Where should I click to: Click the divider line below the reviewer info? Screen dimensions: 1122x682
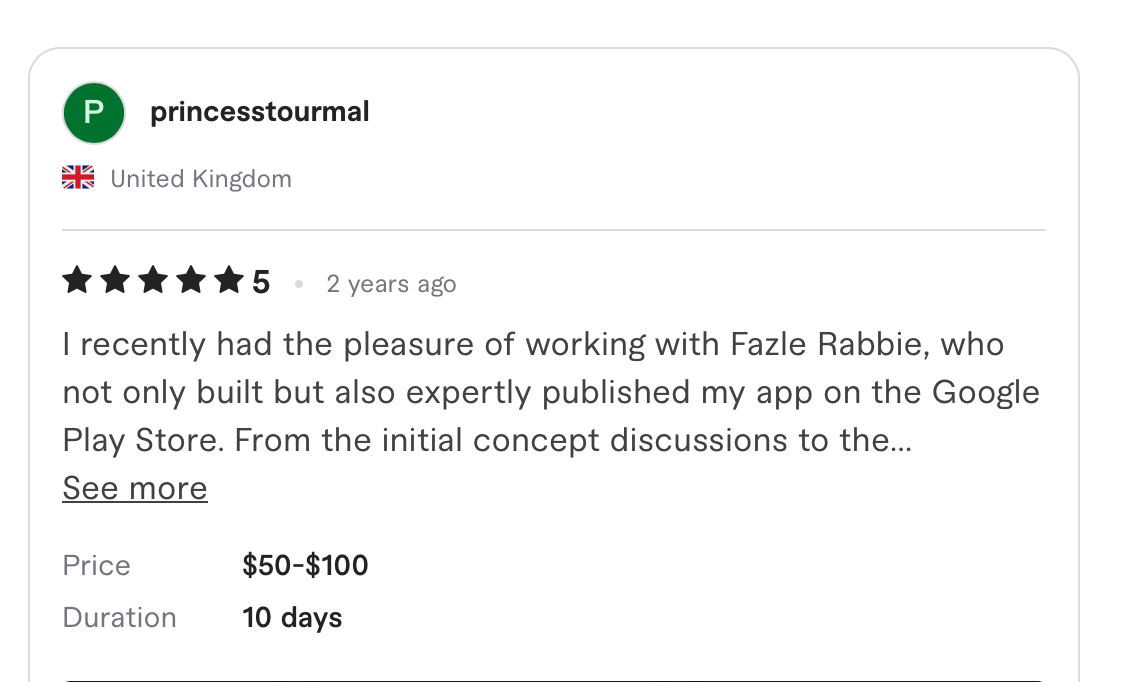(553, 232)
